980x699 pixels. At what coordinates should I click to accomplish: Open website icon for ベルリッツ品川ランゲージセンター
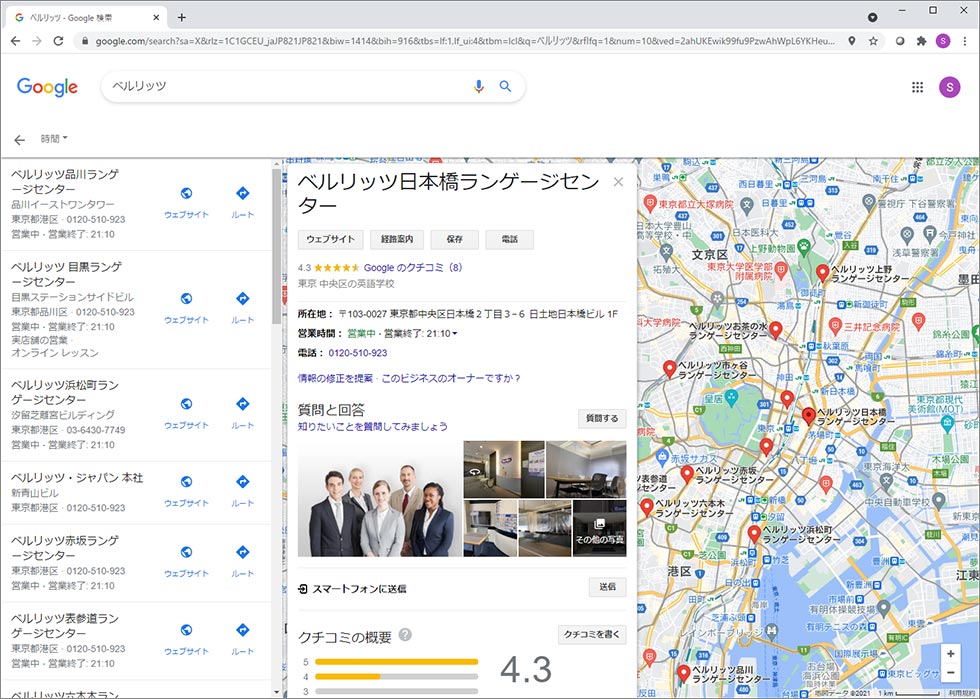[186, 193]
